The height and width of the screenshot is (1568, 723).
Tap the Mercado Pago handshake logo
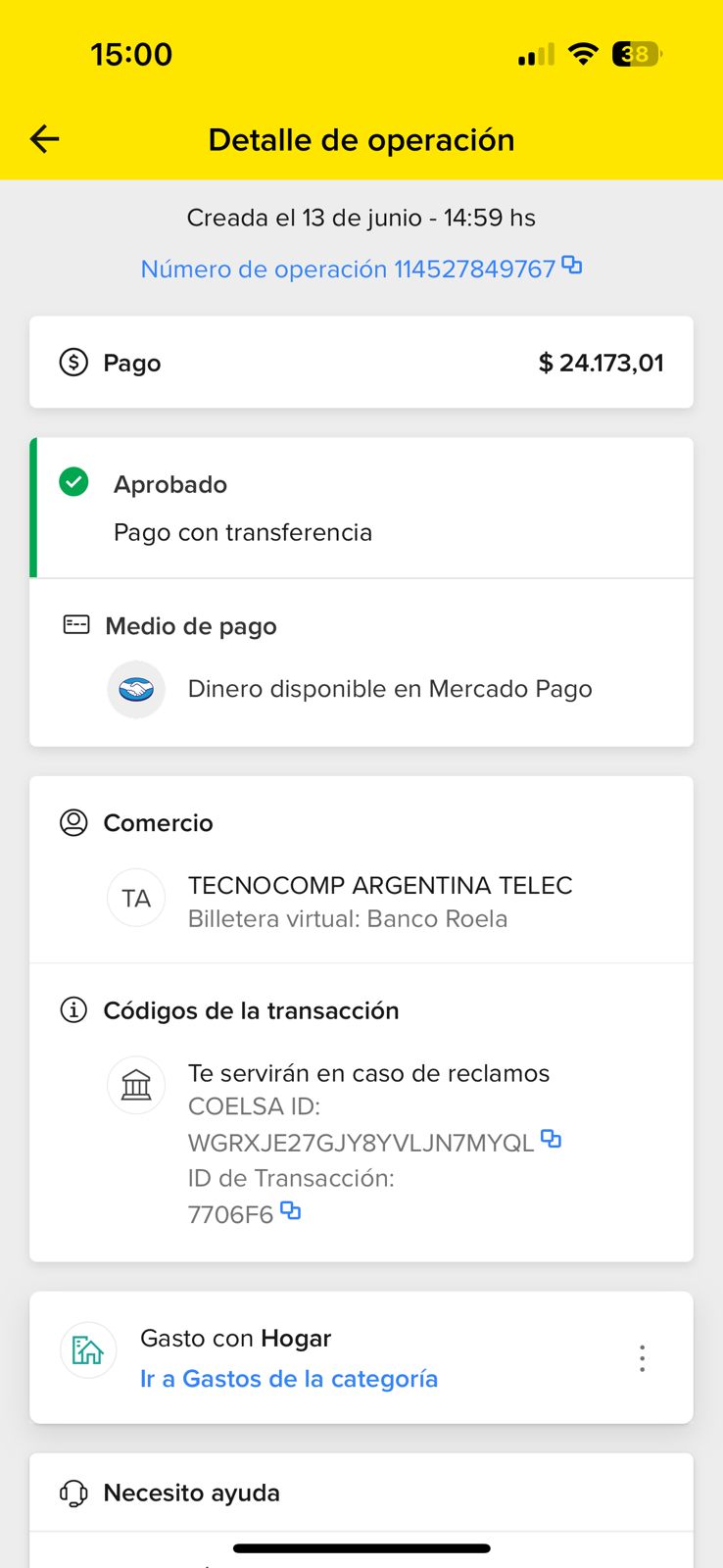point(136,690)
